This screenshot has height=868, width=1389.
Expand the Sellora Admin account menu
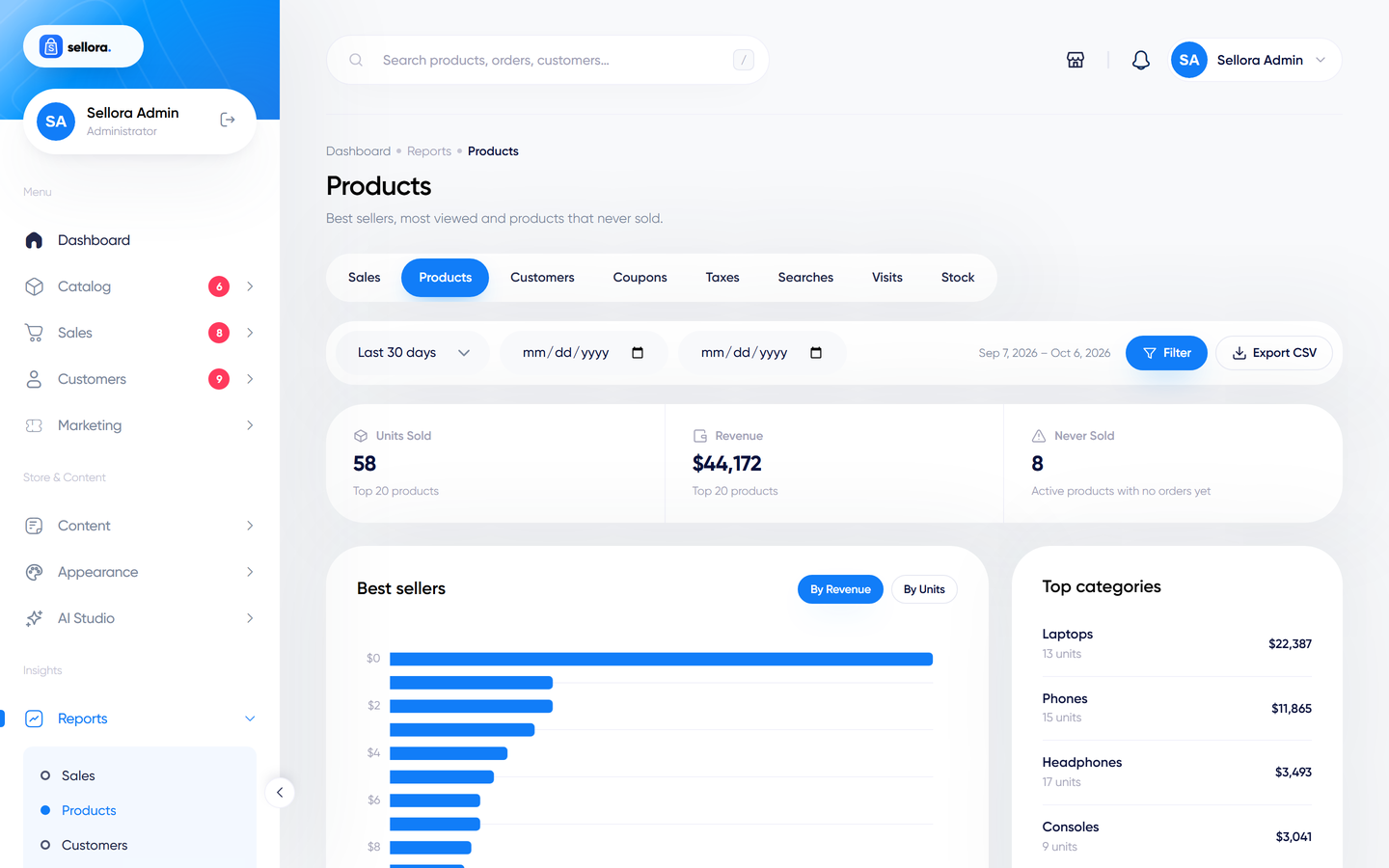tap(1255, 60)
